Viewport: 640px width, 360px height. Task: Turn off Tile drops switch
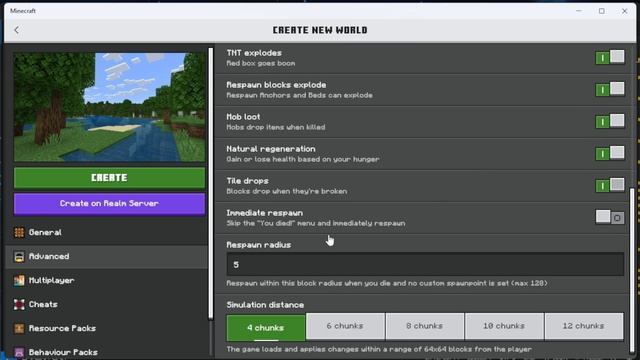tap(610, 185)
